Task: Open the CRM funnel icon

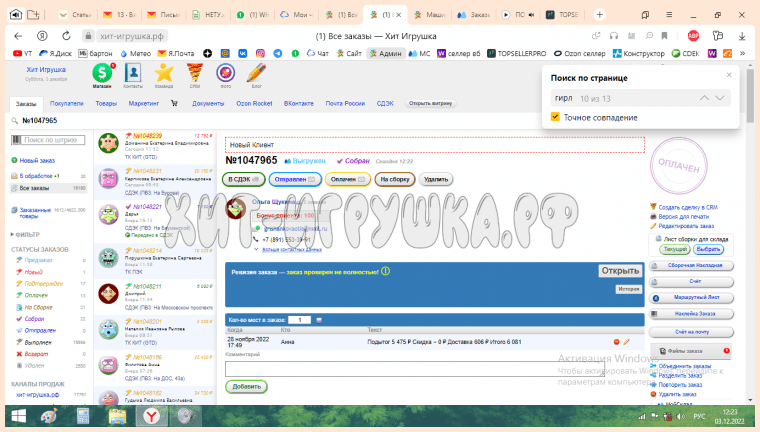Action: click(x=195, y=73)
